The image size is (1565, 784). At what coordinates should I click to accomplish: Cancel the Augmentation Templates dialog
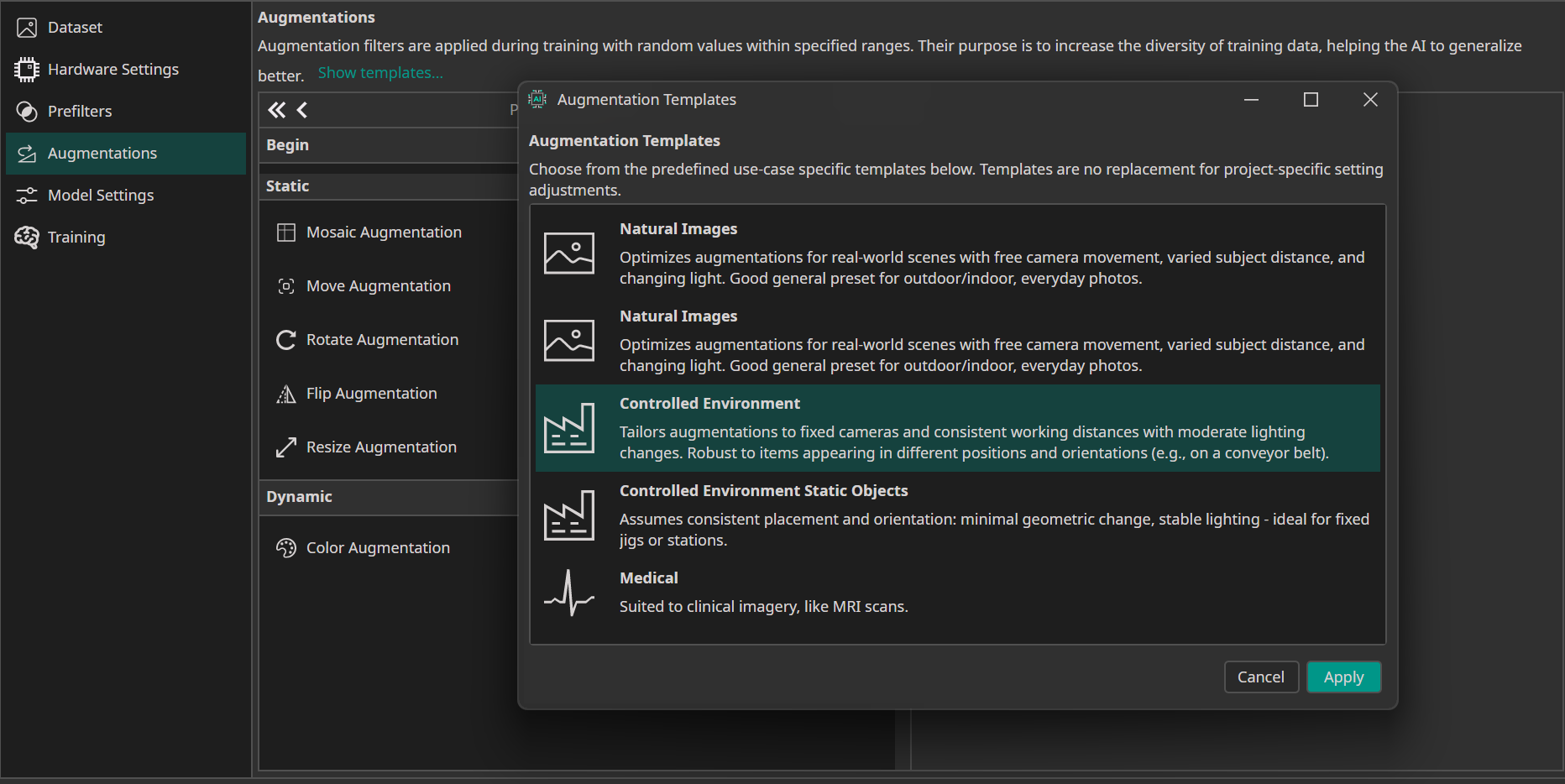pos(1261,677)
